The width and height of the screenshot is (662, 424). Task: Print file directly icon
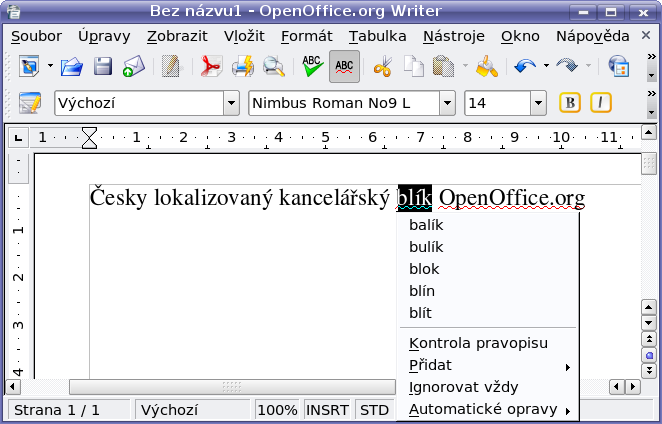(243, 66)
